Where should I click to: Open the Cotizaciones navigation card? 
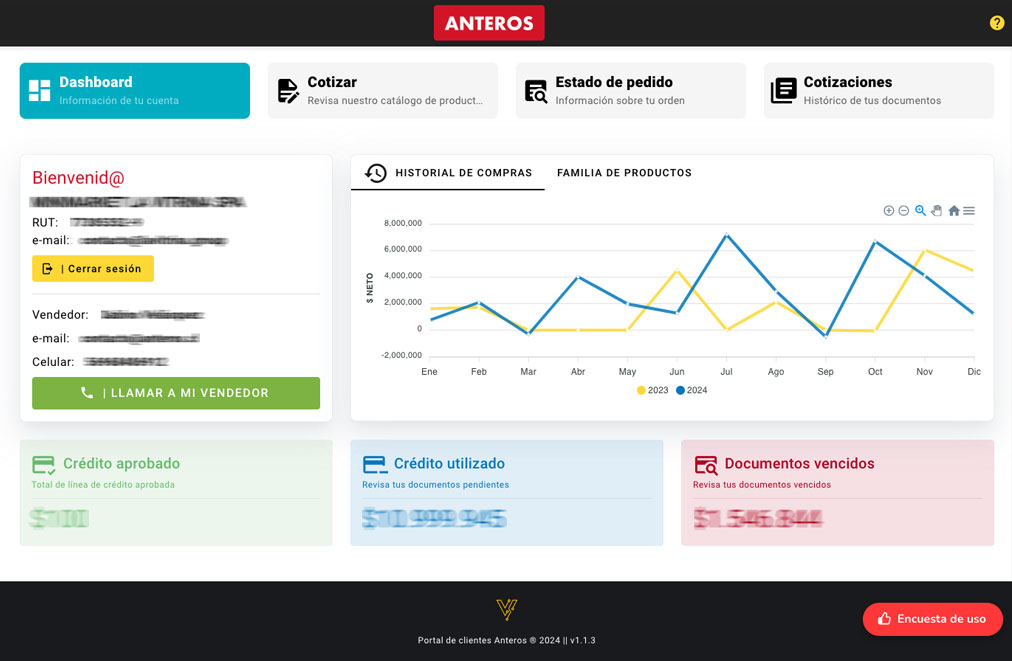pos(878,90)
